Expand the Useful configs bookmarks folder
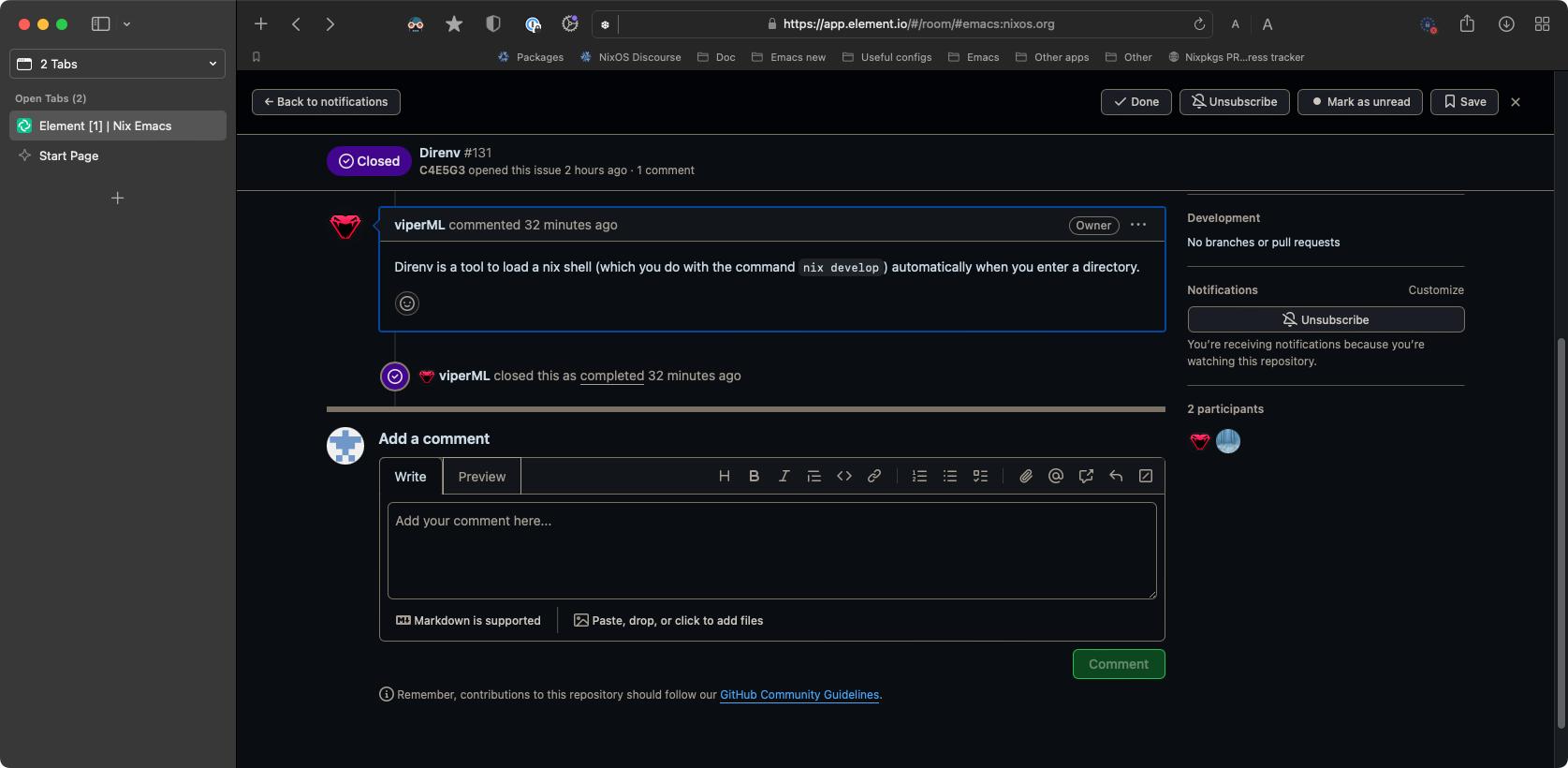Image resolution: width=1568 pixels, height=768 pixels. click(x=887, y=57)
